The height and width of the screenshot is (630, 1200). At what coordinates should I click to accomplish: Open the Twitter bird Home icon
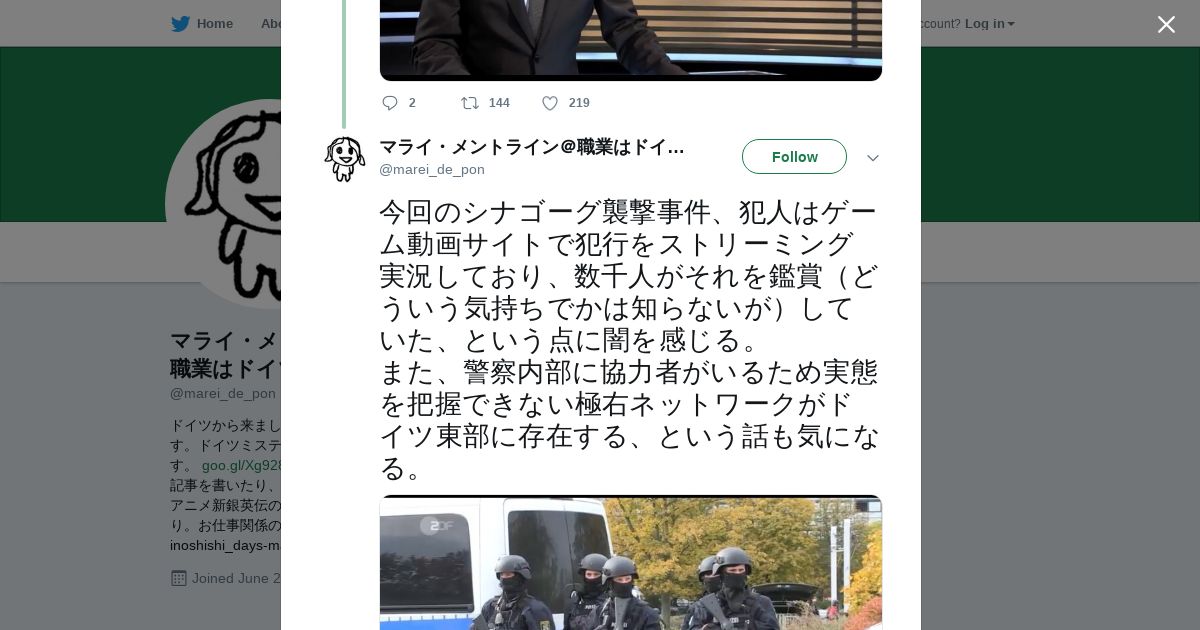tap(180, 24)
